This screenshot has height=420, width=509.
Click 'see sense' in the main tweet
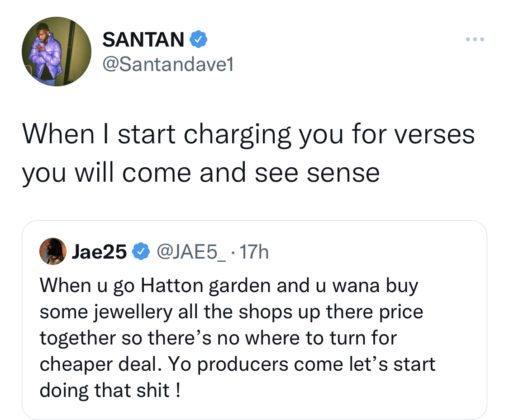coord(317,173)
